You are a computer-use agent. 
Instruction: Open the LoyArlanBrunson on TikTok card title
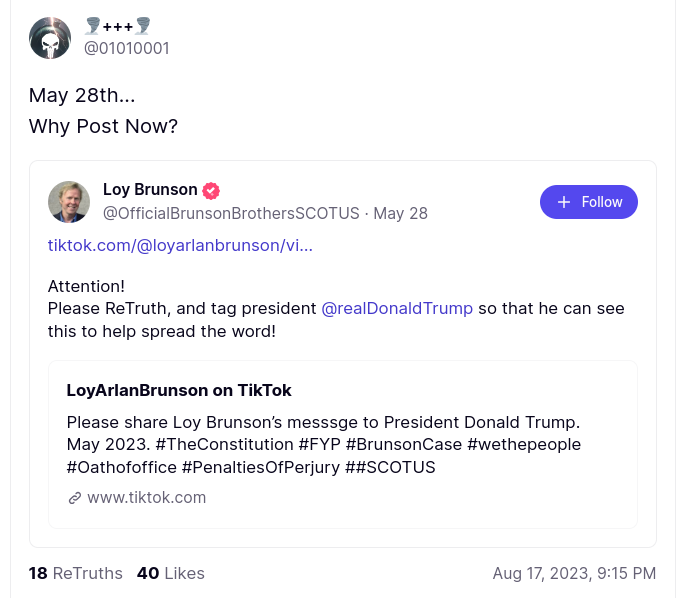pyautogui.click(x=179, y=390)
